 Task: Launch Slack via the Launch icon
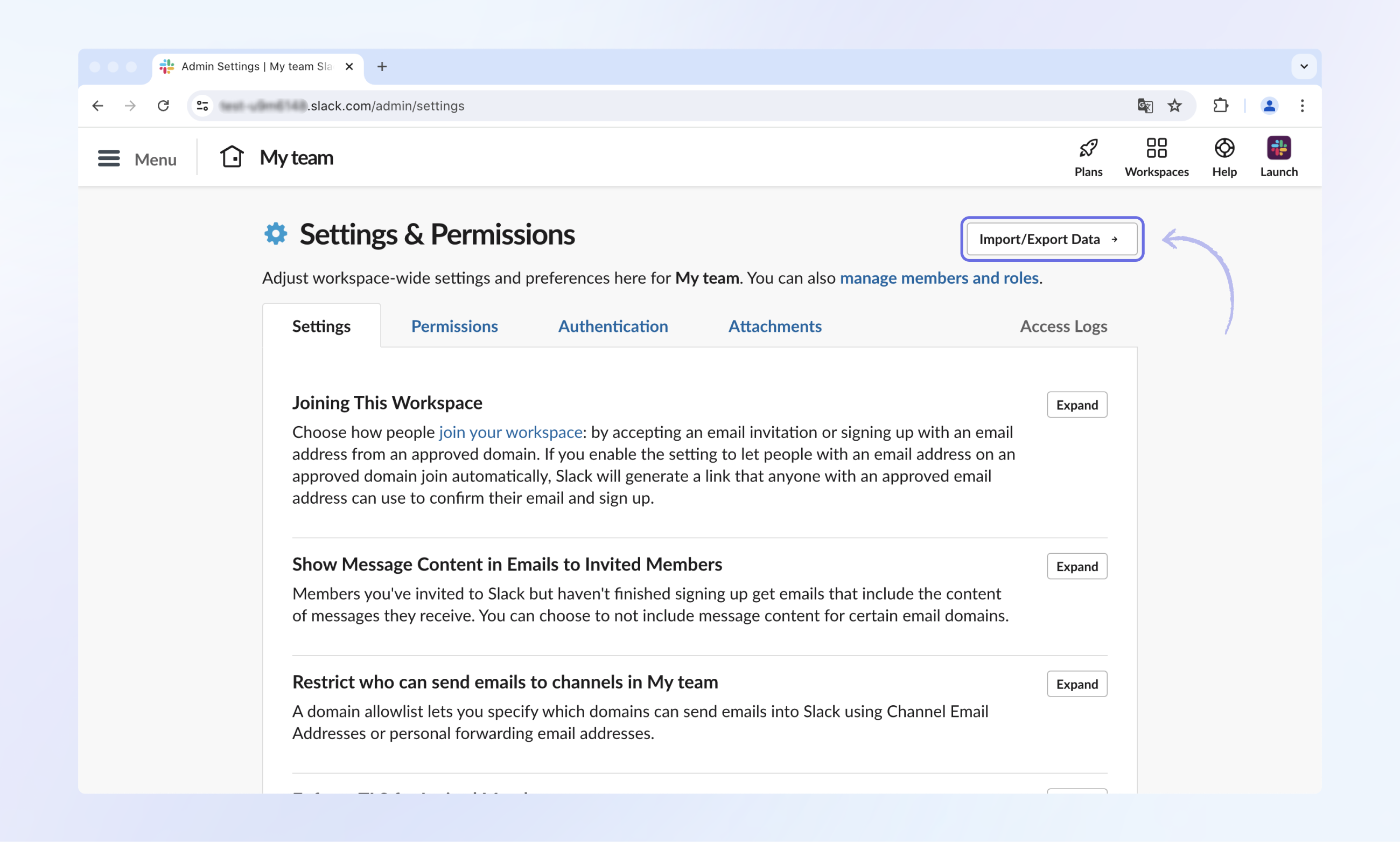(1278, 149)
